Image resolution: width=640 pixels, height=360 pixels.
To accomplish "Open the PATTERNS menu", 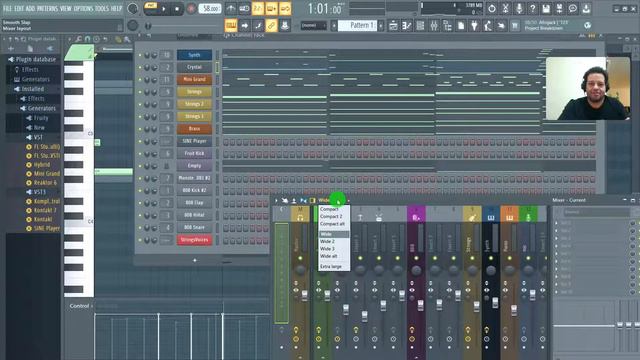I will pos(47,8).
